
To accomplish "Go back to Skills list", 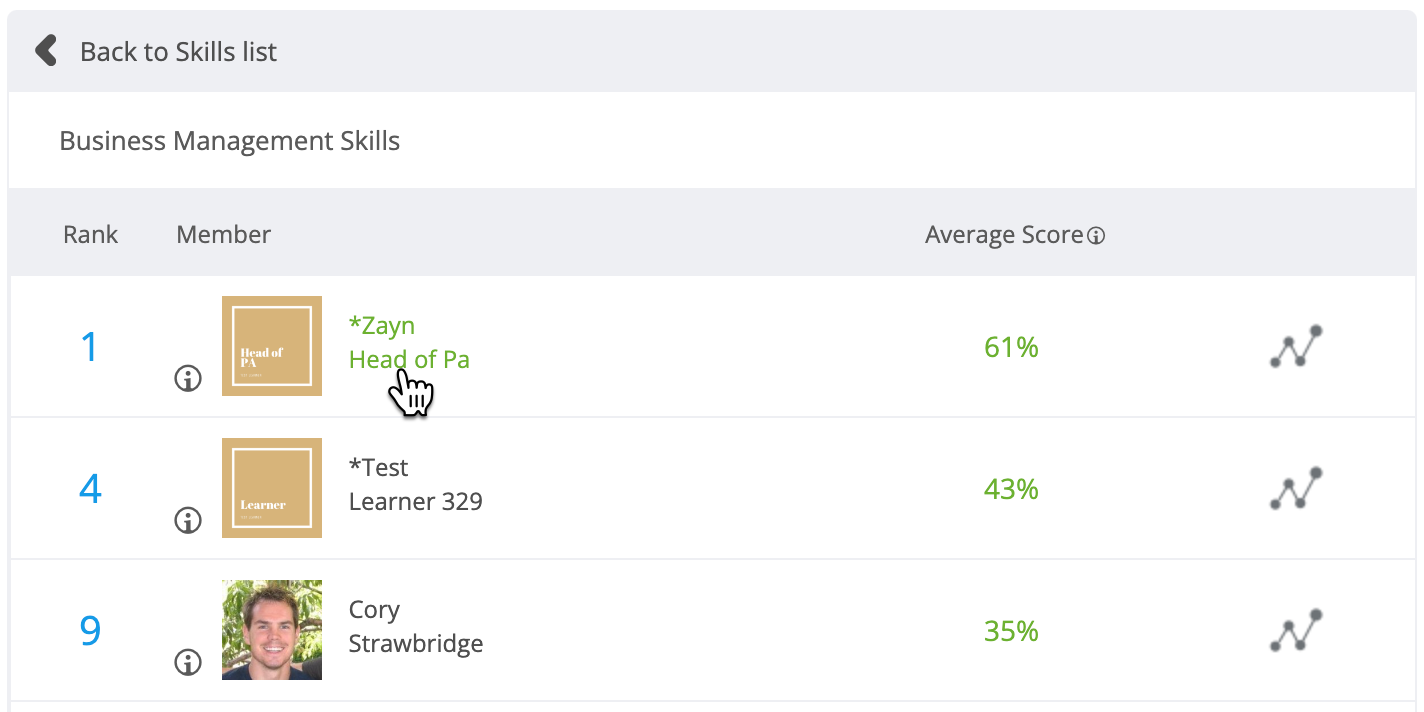I will 178,51.
